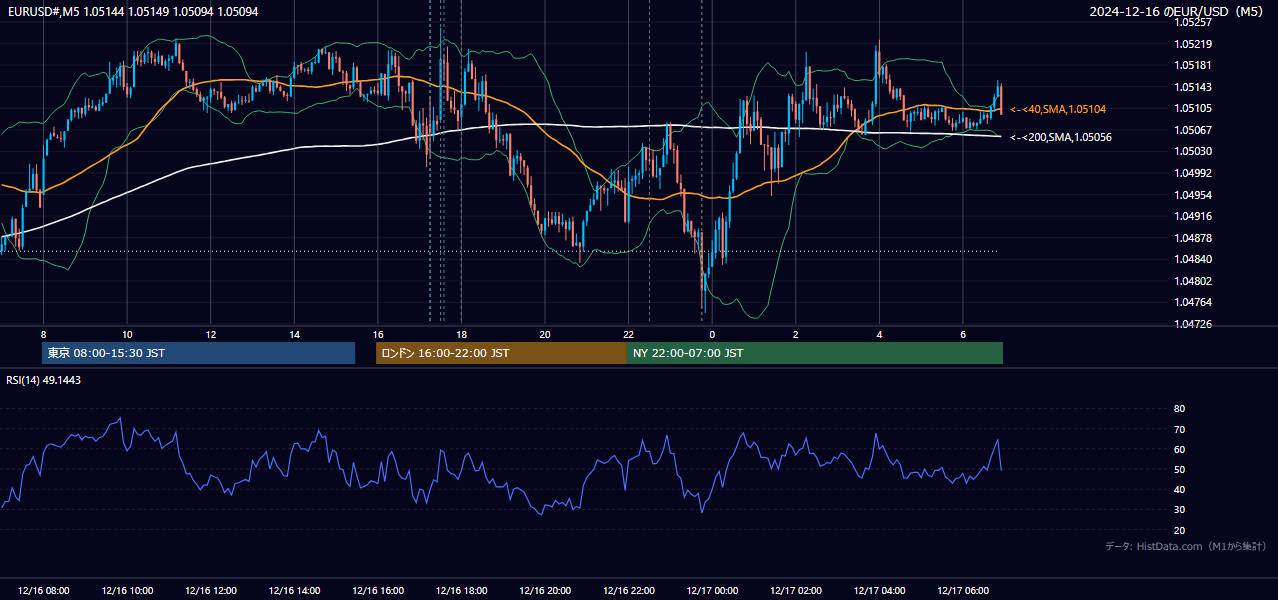1278x600 pixels.
Task: Select the 40 SMA 1.05104 label
Action: 1058,109
